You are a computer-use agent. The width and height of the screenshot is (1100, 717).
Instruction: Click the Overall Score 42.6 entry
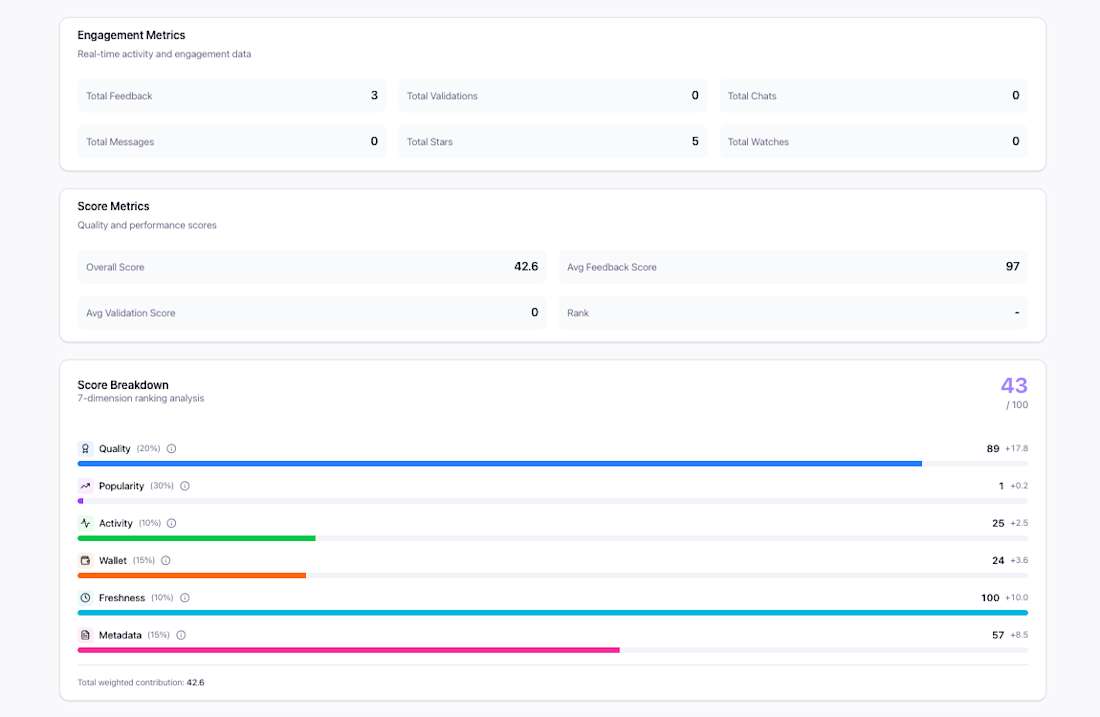[310, 266]
